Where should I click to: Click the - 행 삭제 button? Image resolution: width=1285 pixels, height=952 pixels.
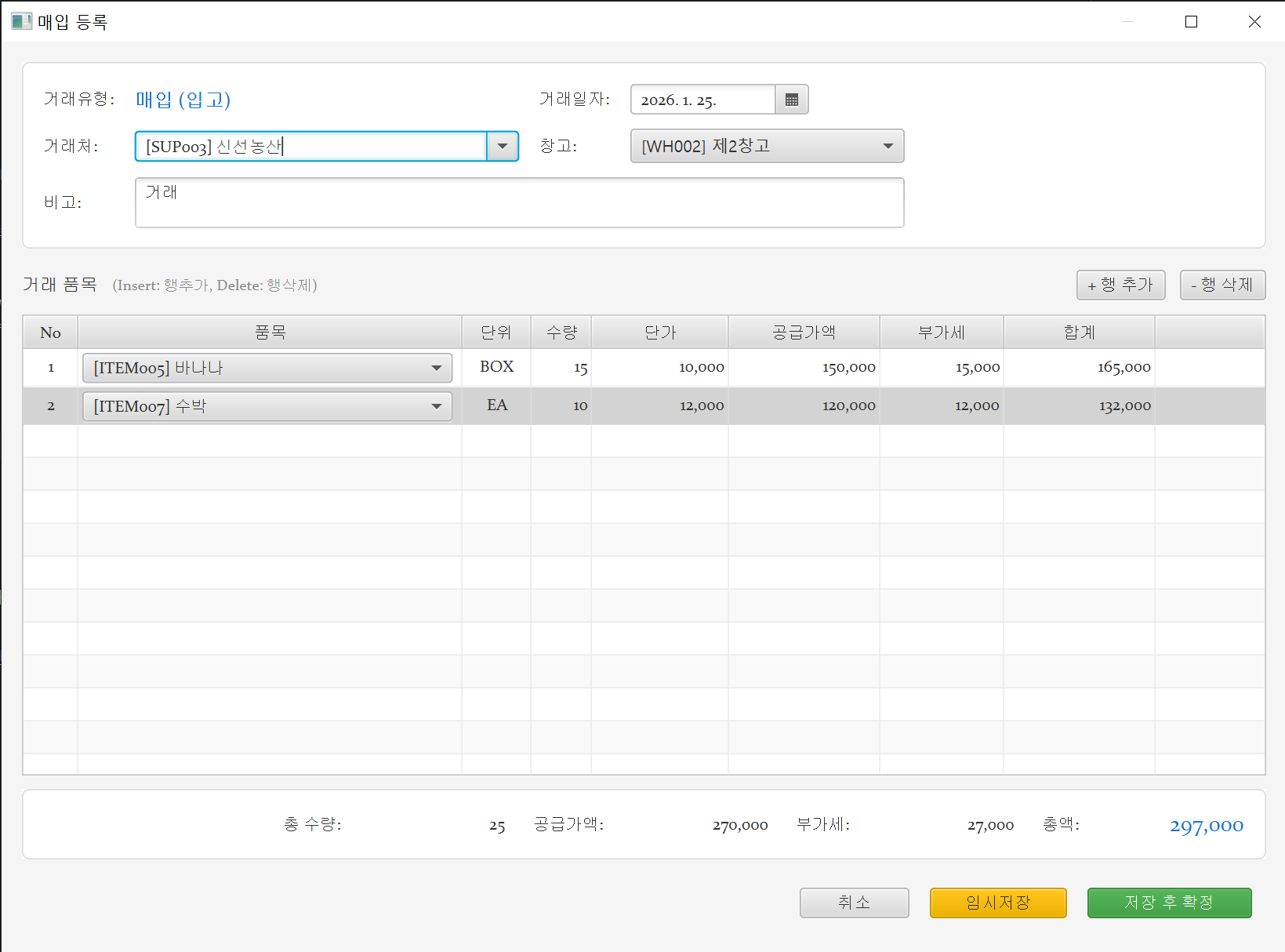(1222, 285)
